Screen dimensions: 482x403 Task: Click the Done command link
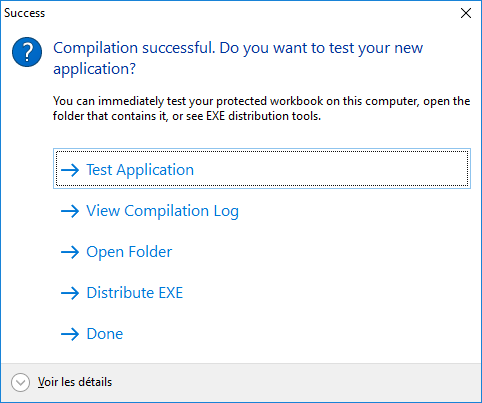click(x=262, y=334)
